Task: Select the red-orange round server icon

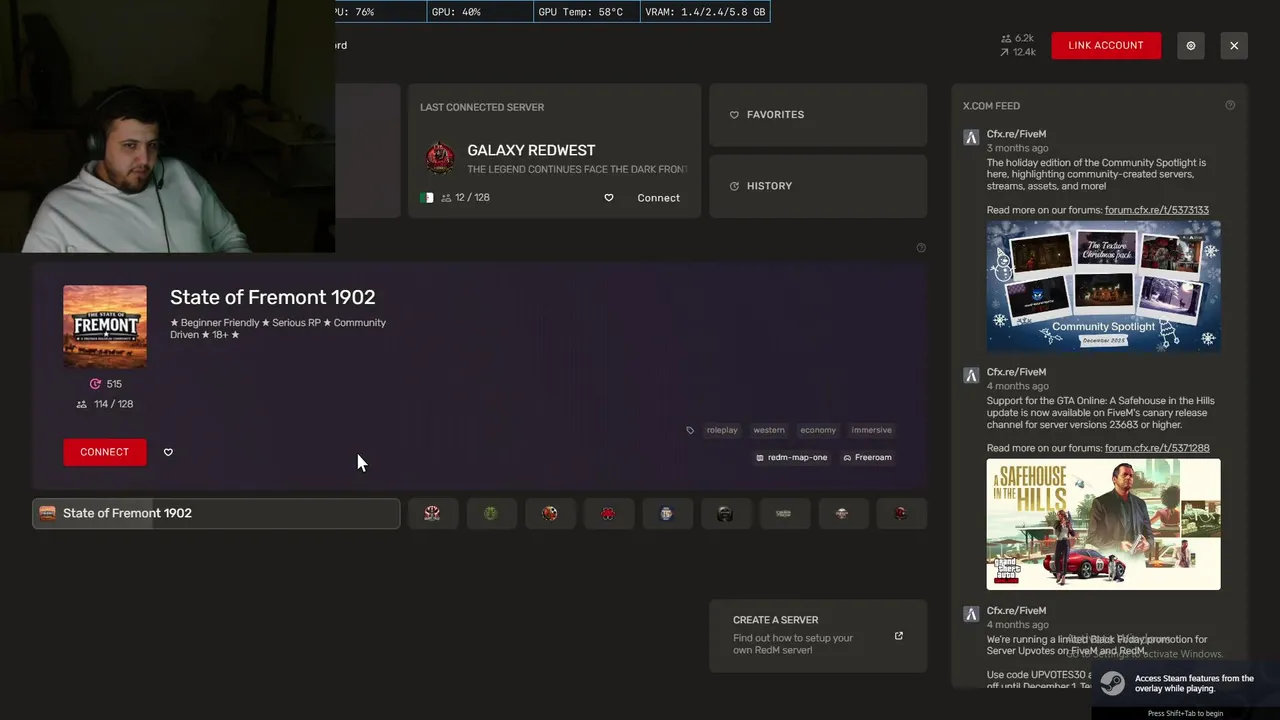Action: 549,513
